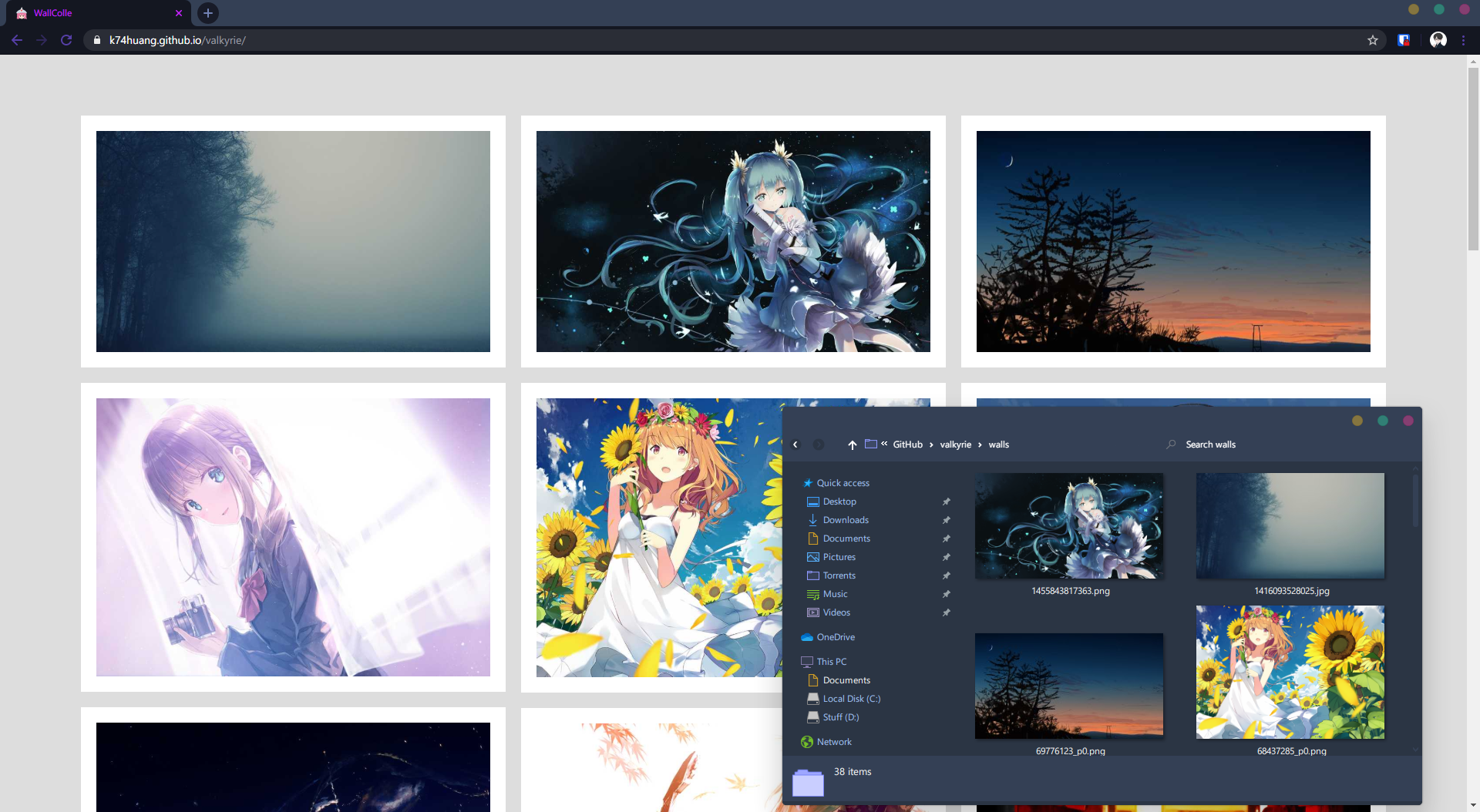Unpin Pictures using its pin icon
Viewport: 1480px width, 812px height.
click(x=946, y=557)
